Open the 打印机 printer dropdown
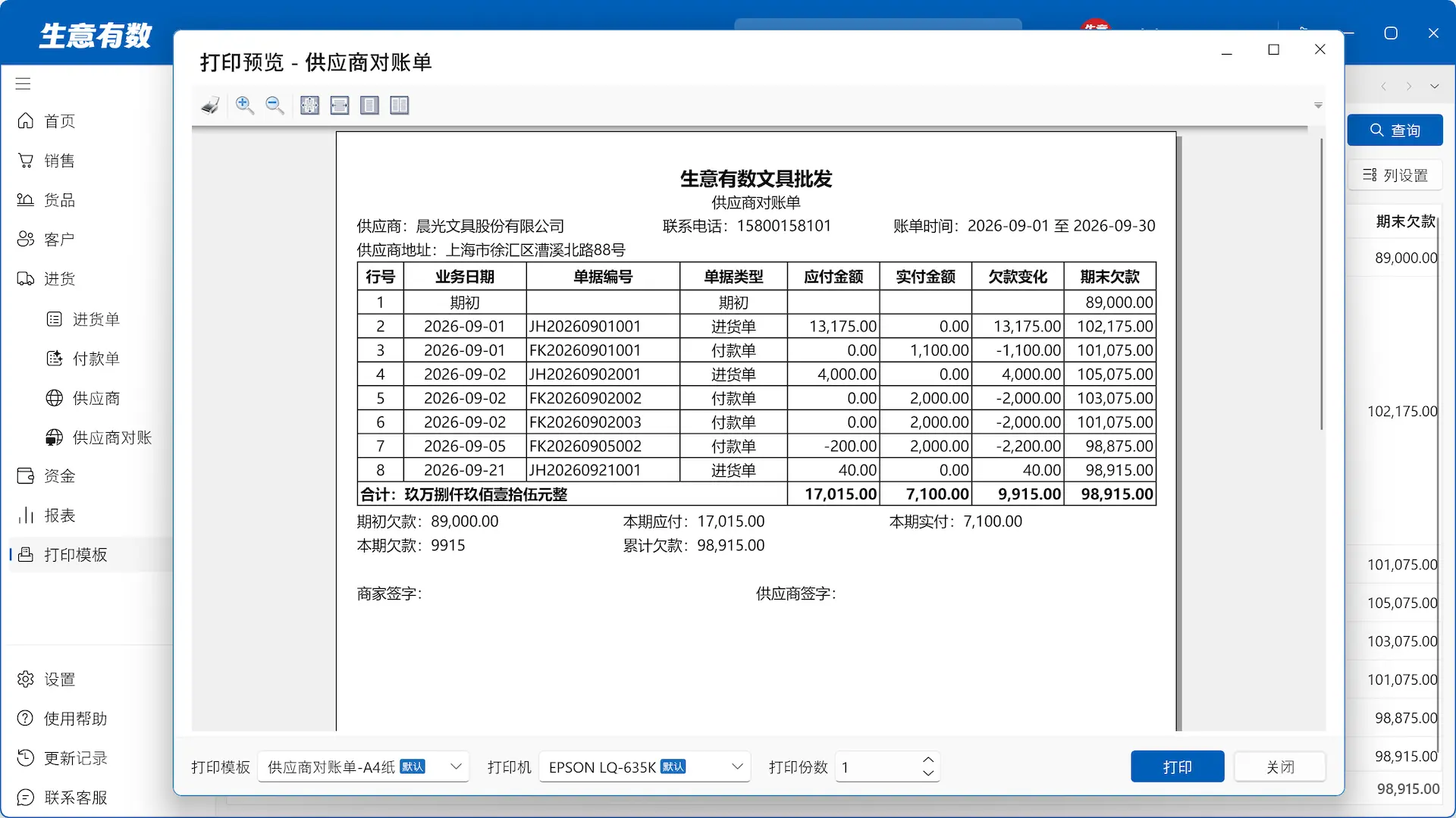 pyautogui.click(x=645, y=767)
